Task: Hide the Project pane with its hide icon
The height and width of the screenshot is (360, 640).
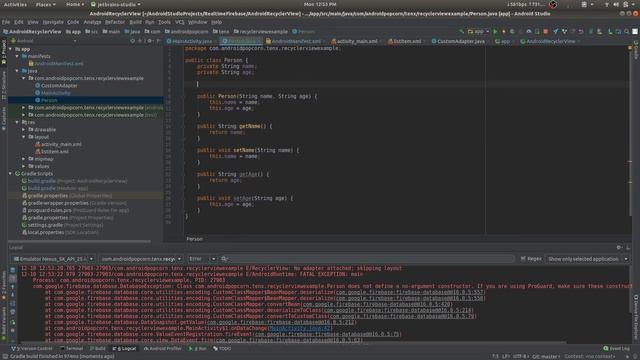Action: pos(158,41)
